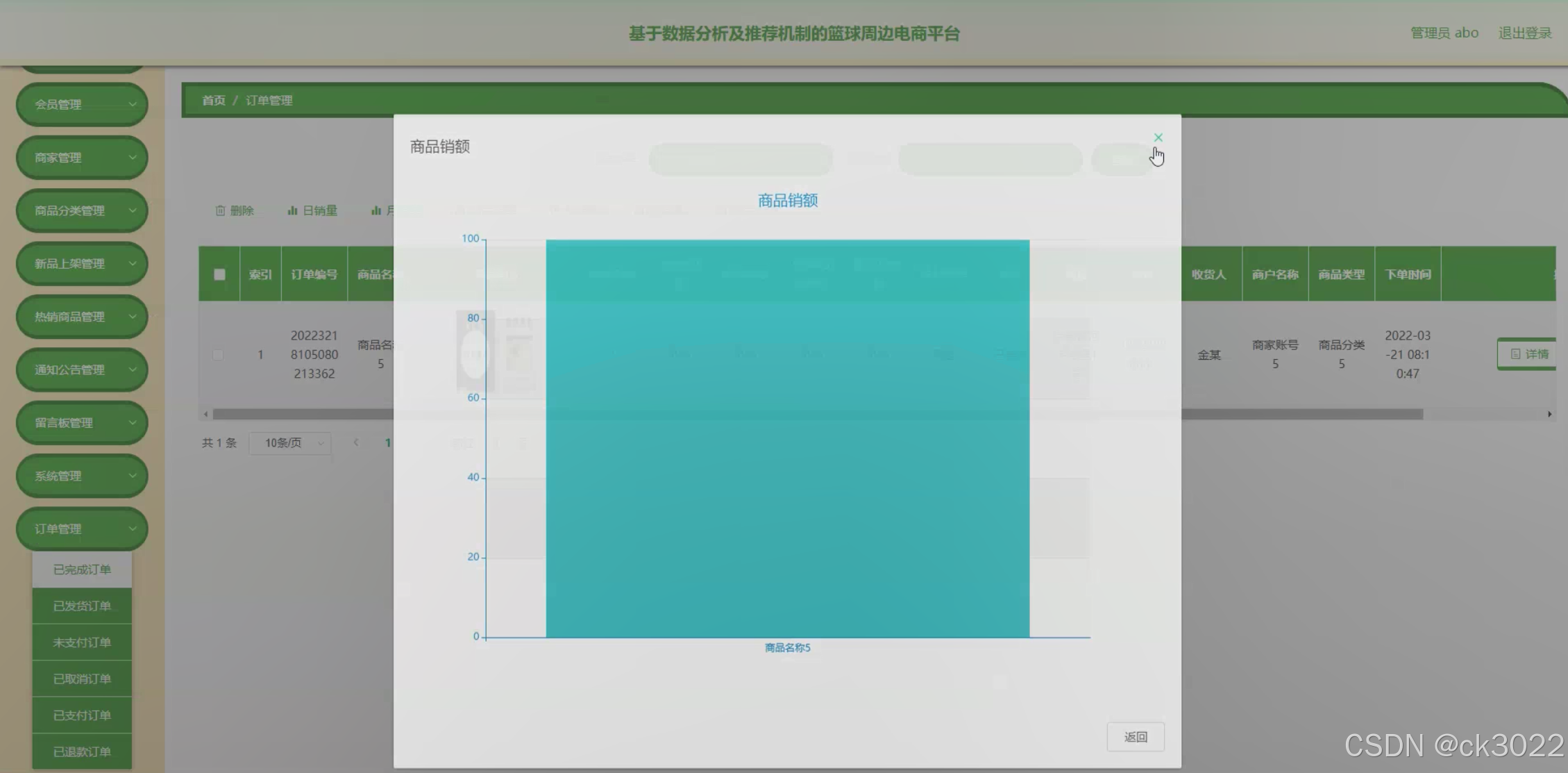Click 首页 in the breadcrumb
This screenshot has height=773, width=1568.
point(213,101)
